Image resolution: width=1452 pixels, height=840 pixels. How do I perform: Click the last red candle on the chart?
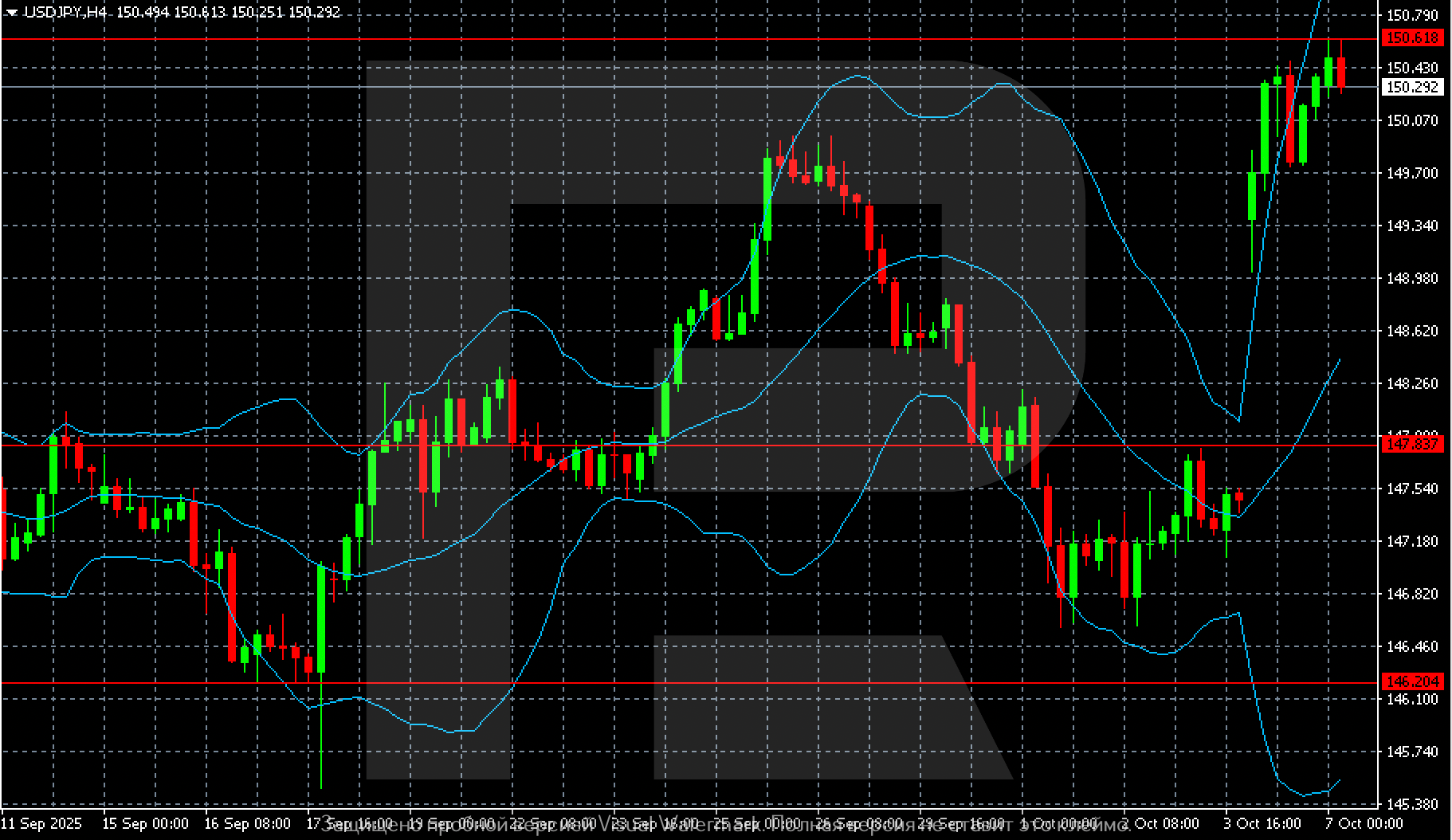click(1341, 72)
